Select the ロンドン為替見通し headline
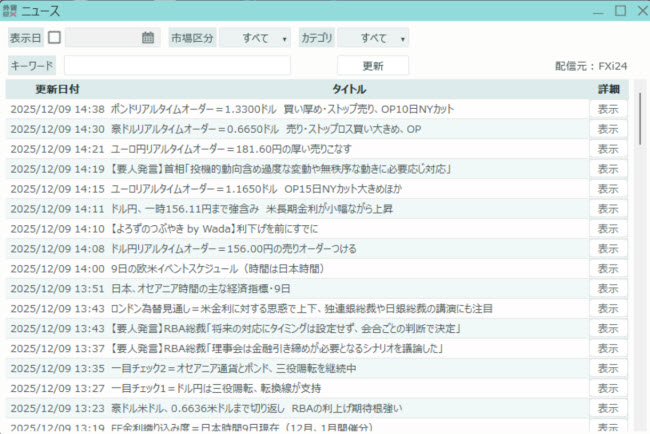This screenshot has width=650, height=434. [301, 309]
